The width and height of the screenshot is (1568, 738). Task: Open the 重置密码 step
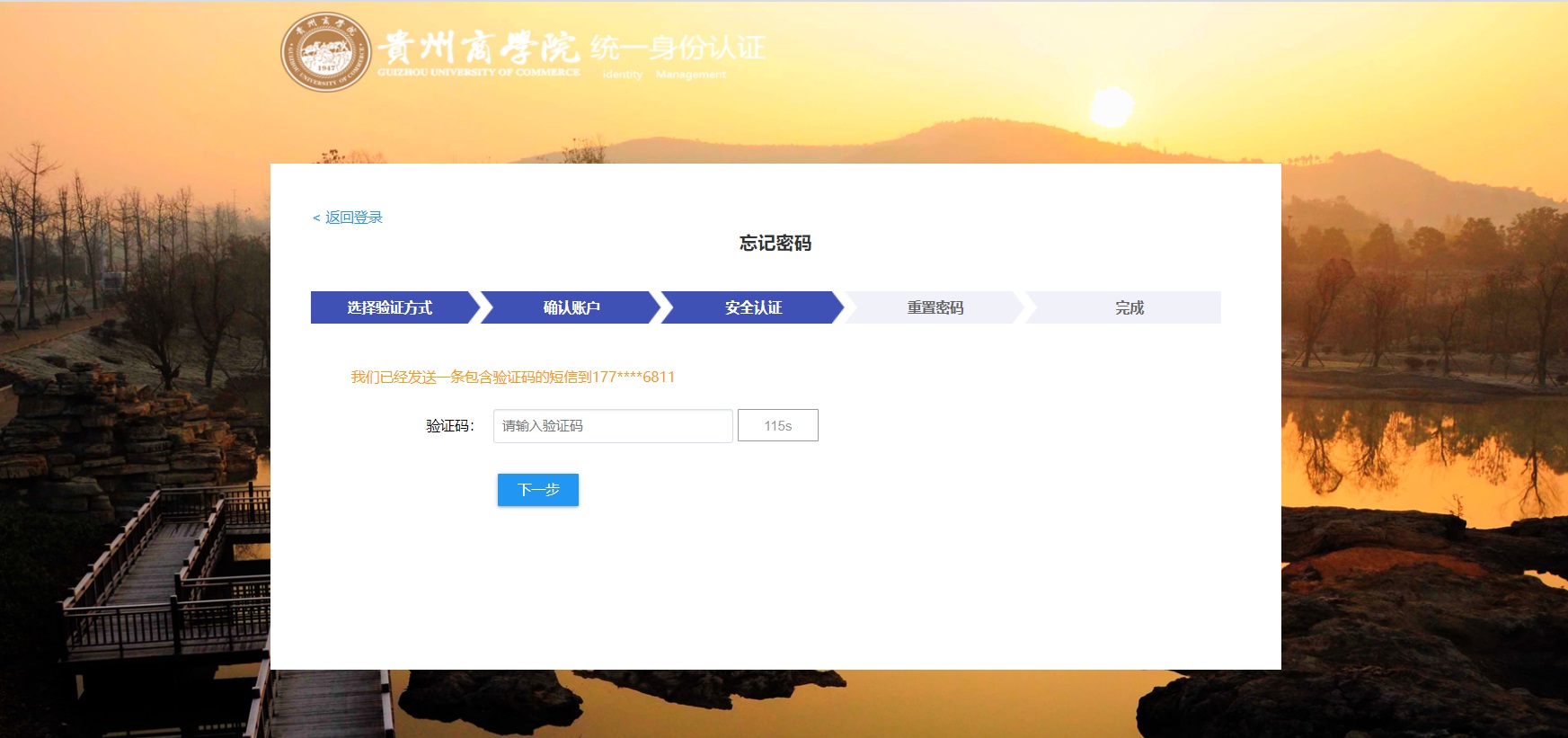click(x=935, y=307)
